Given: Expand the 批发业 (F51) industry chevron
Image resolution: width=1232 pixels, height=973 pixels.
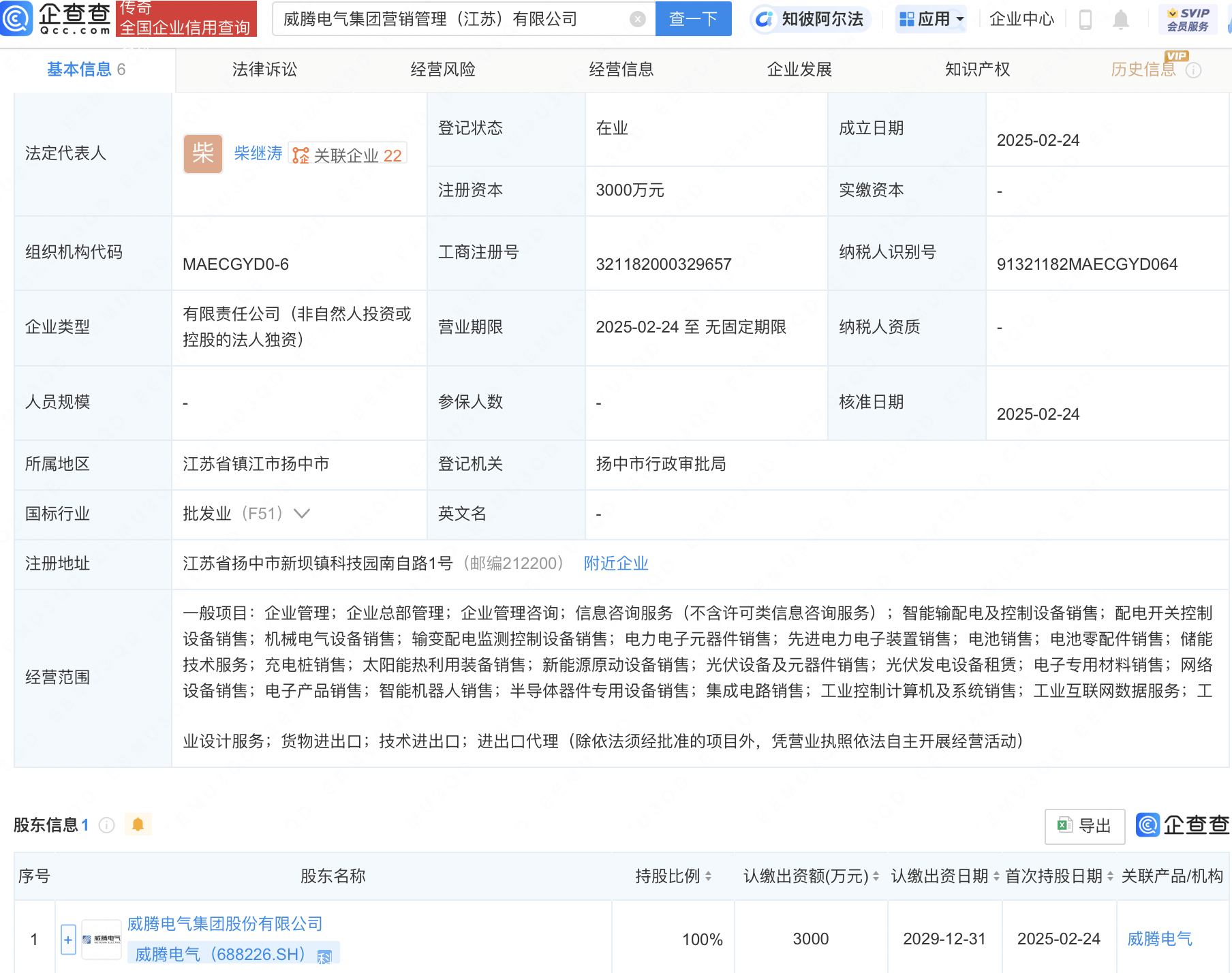Looking at the screenshot, I should pyautogui.click(x=301, y=514).
